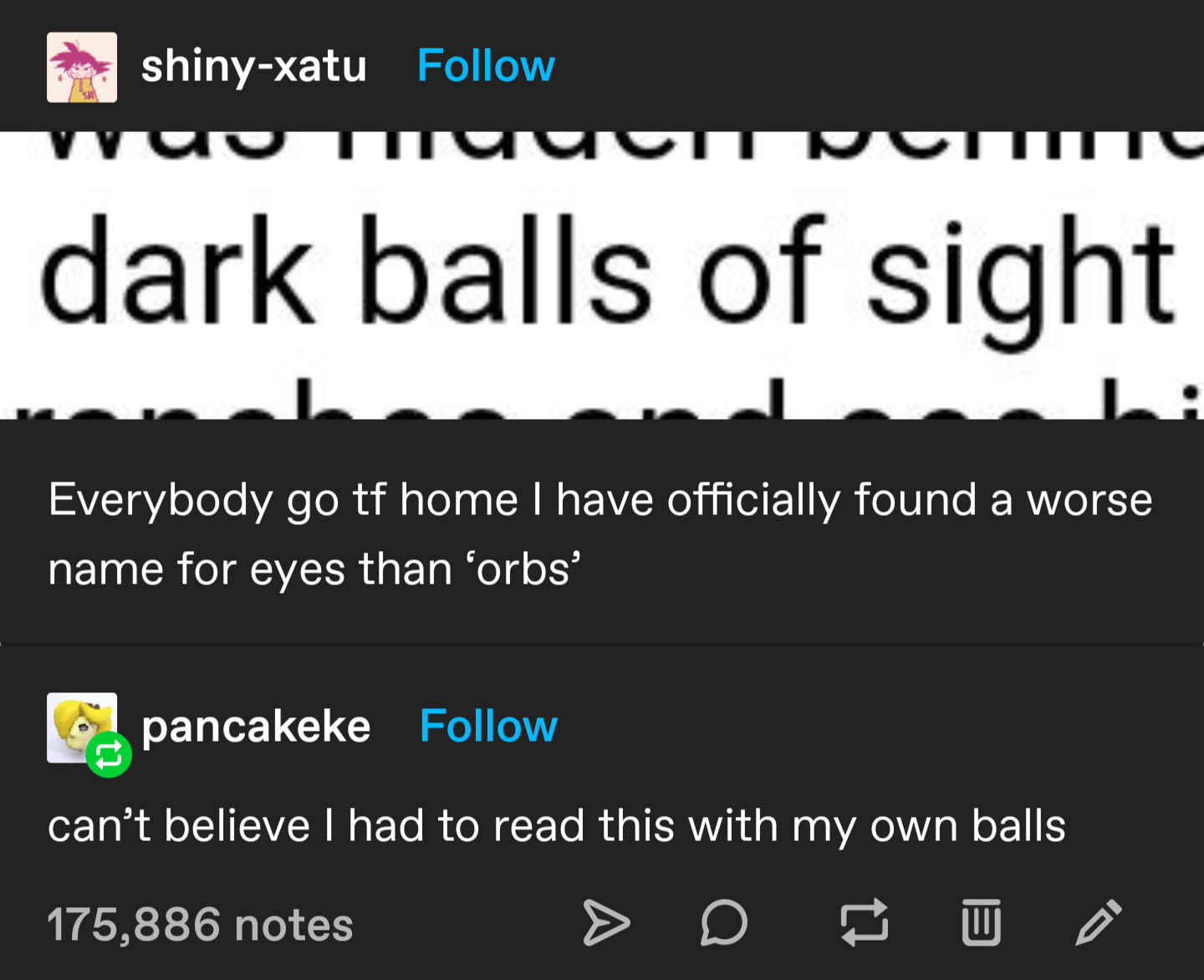The image size is (1204, 980).
Task: Click pancakeke's reblog caption text
Action: click(x=557, y=824)
